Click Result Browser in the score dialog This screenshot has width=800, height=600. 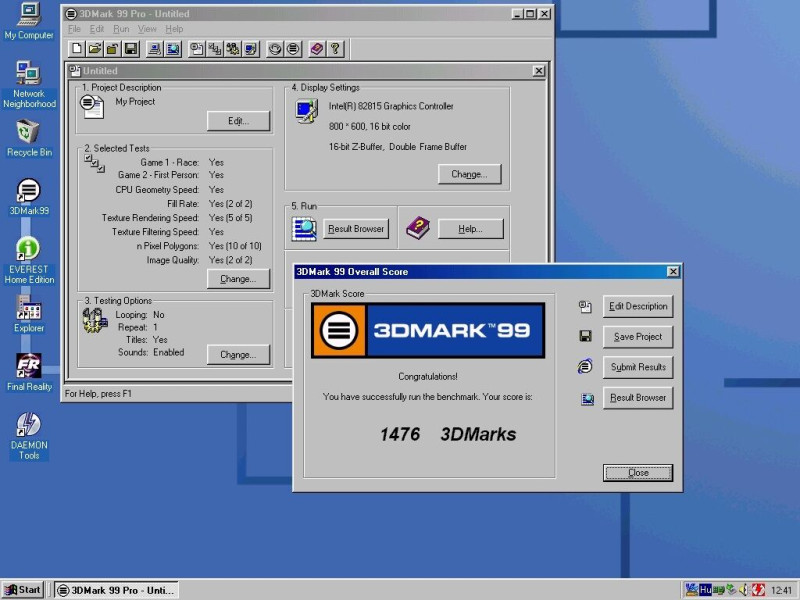tap(638, 398)
